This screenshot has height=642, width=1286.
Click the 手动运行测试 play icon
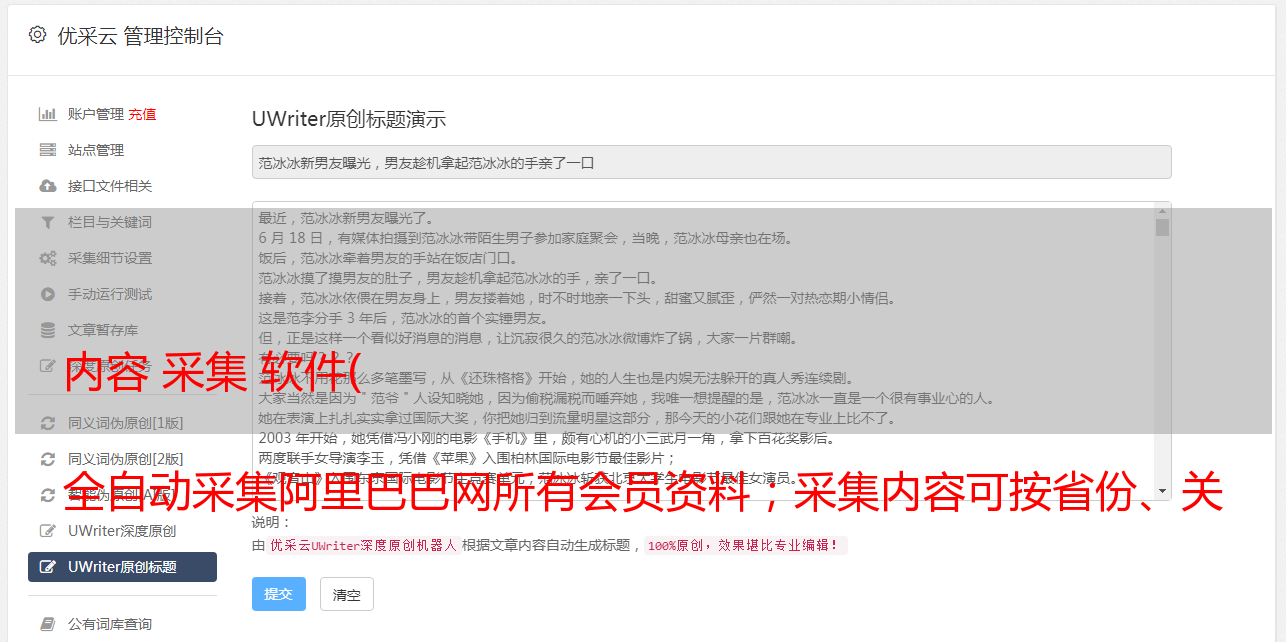click(x=47, y=294)
